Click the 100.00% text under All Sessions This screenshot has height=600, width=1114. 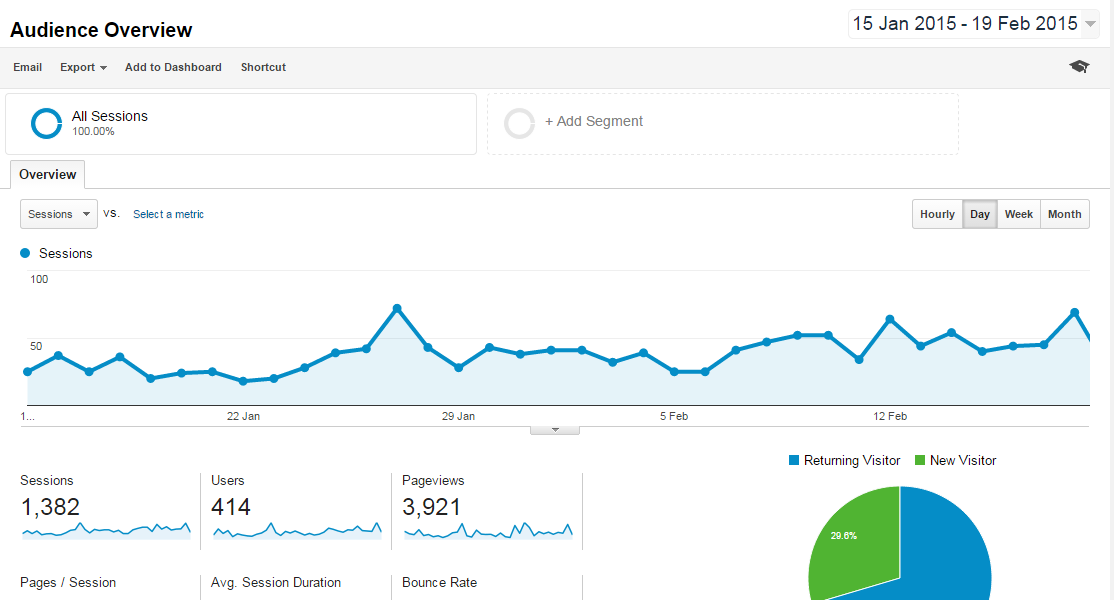pos(93,131)
